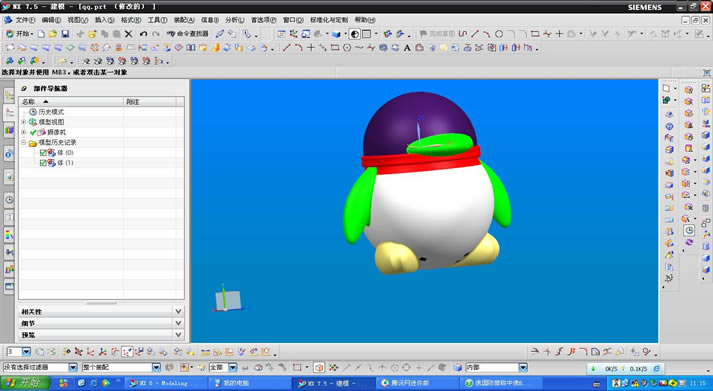The image size is (713, 391).
Task: Click the Text 'A' tool icon
Action: (407, 47)
